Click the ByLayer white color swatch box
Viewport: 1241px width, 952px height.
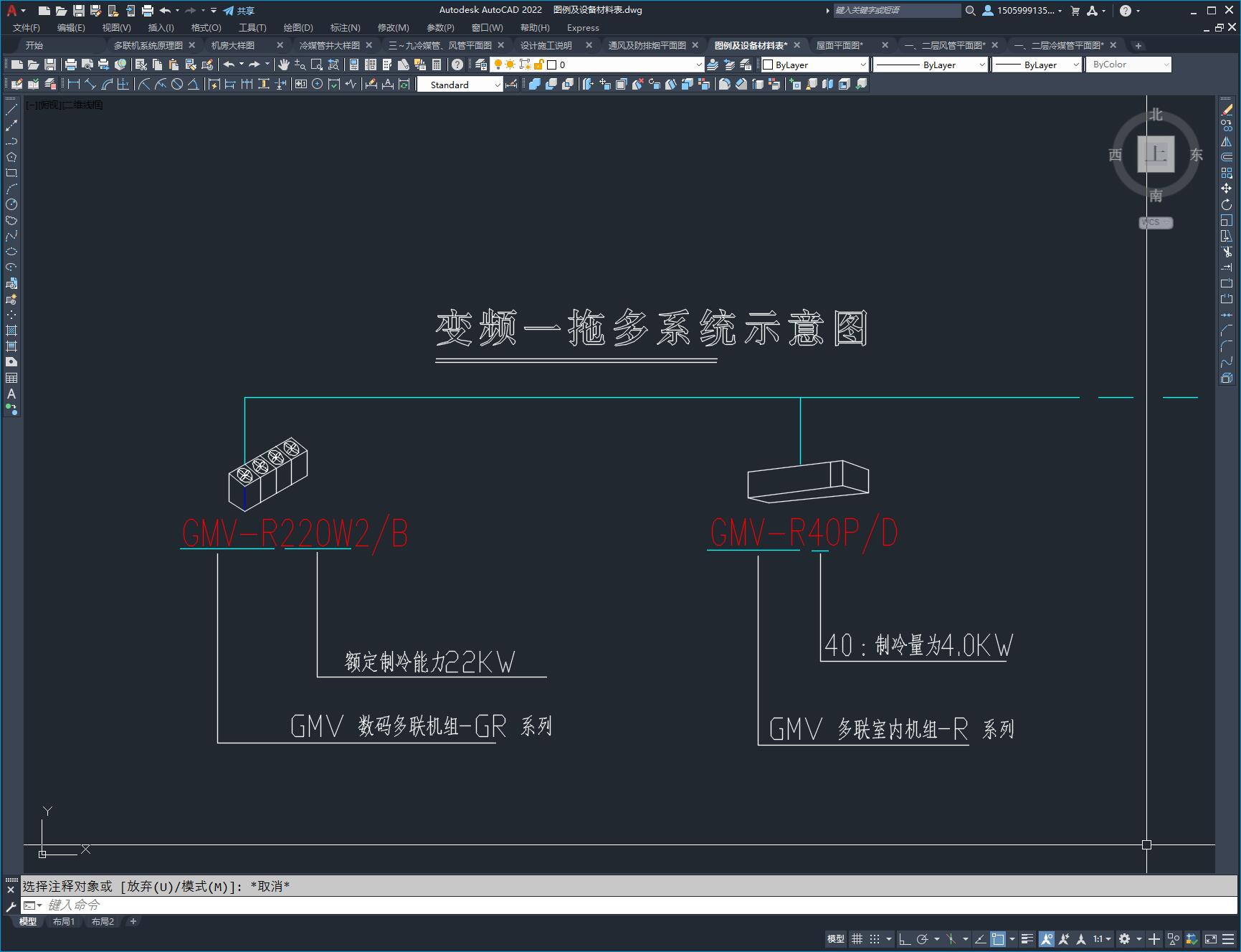point(768,65)
